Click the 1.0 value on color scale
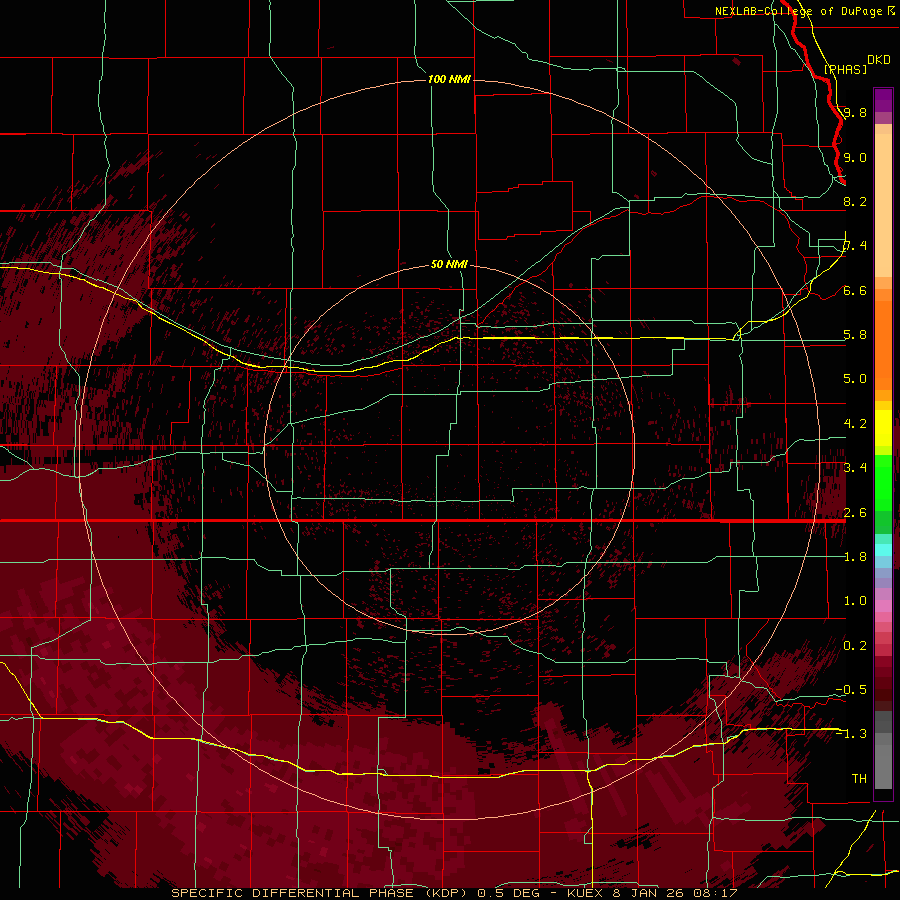Viewport: 900px width, 900px height. coord(855,601)
